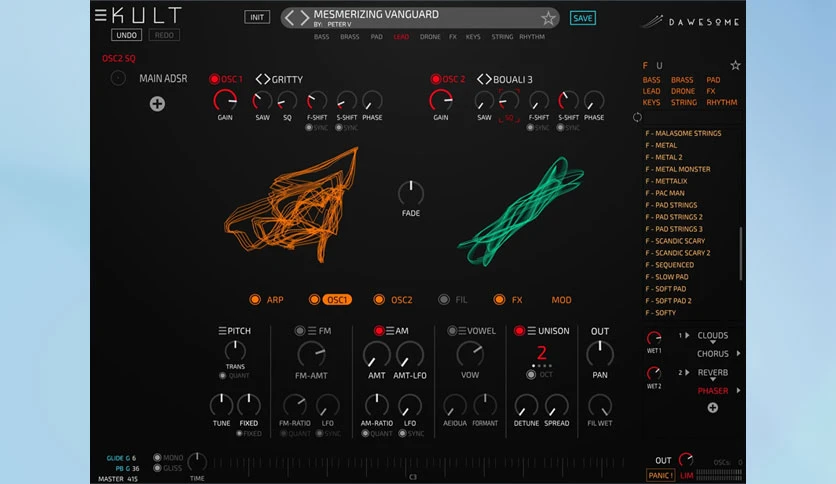Image resolution: width=836 pixels, height=484 pixels.
Task: Click the unison voice count value 2
Action: click(x=541, y=353)
